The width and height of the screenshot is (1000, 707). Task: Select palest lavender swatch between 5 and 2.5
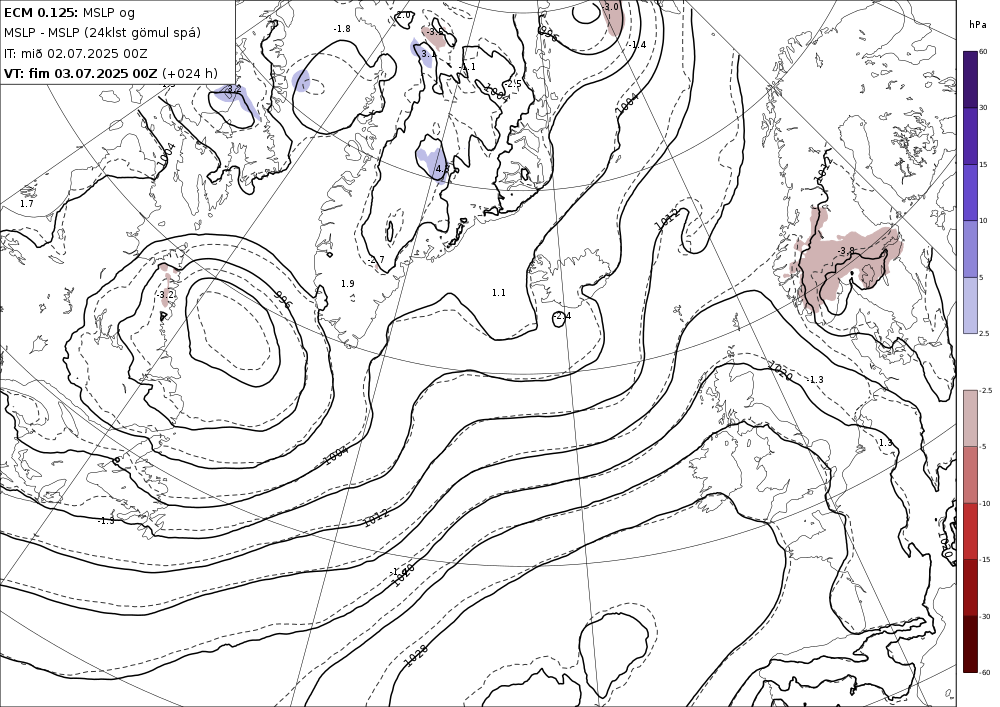coord(970,305)
